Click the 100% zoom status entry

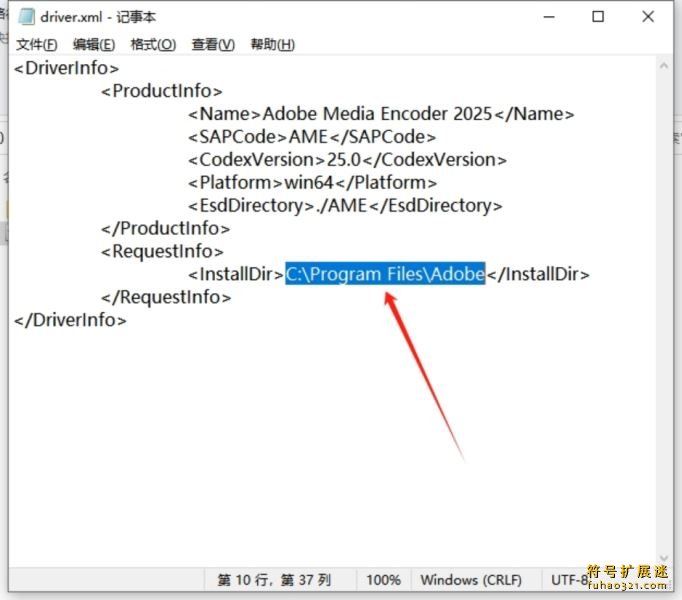click(x=383, y=580)
